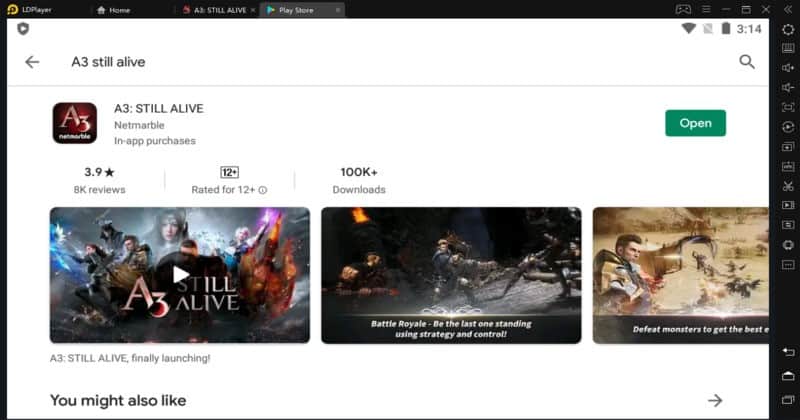Click the 3:14 clock

[748, 29]
